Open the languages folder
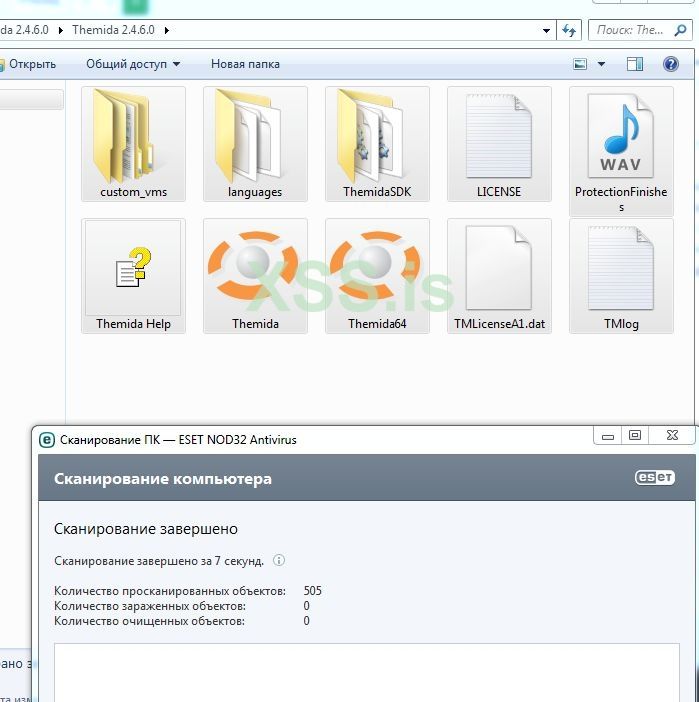The height and width of the screenshot is (702, 699). point(255,144)
